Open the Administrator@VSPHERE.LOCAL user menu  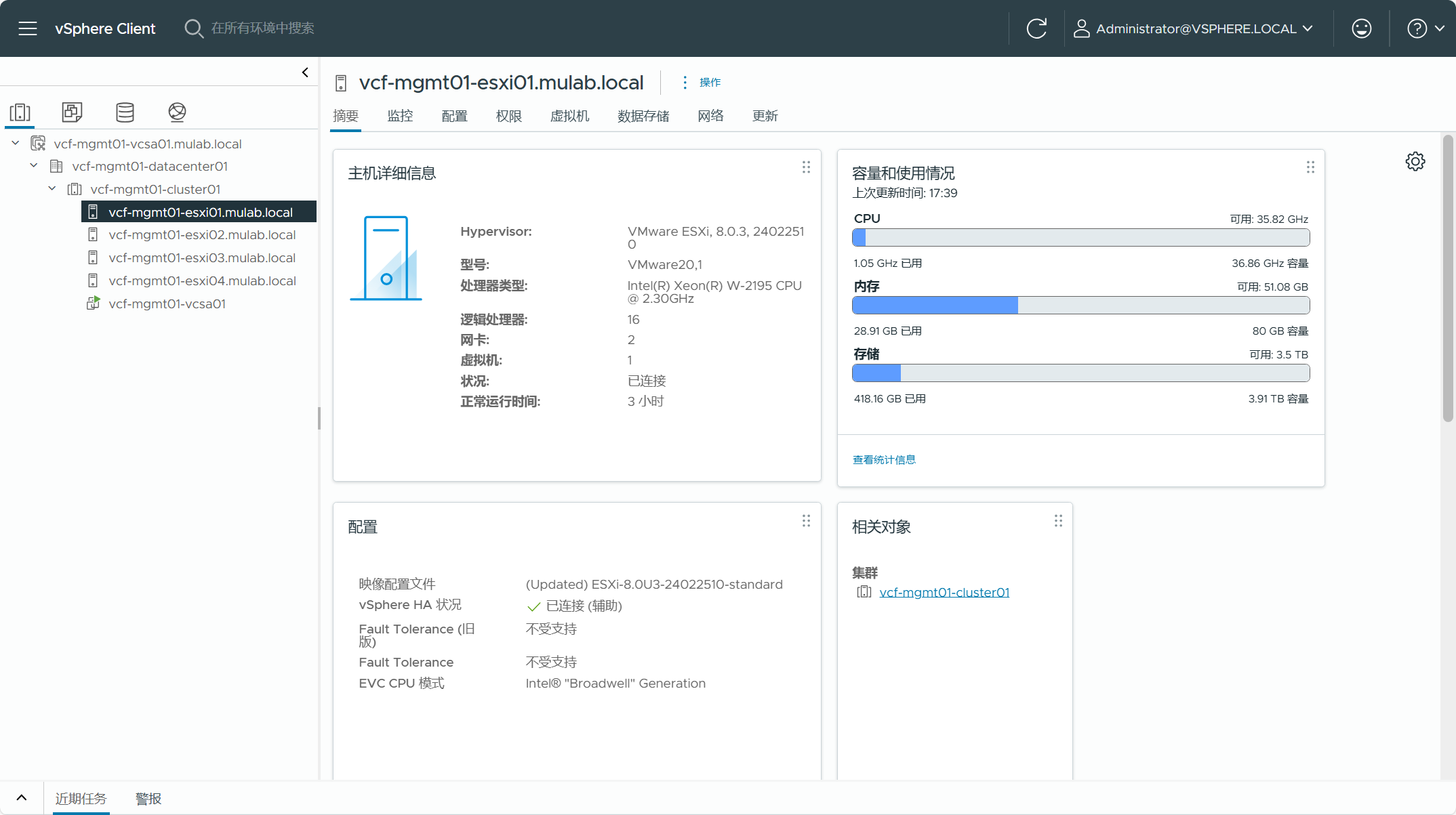(x=1194, y=28)
